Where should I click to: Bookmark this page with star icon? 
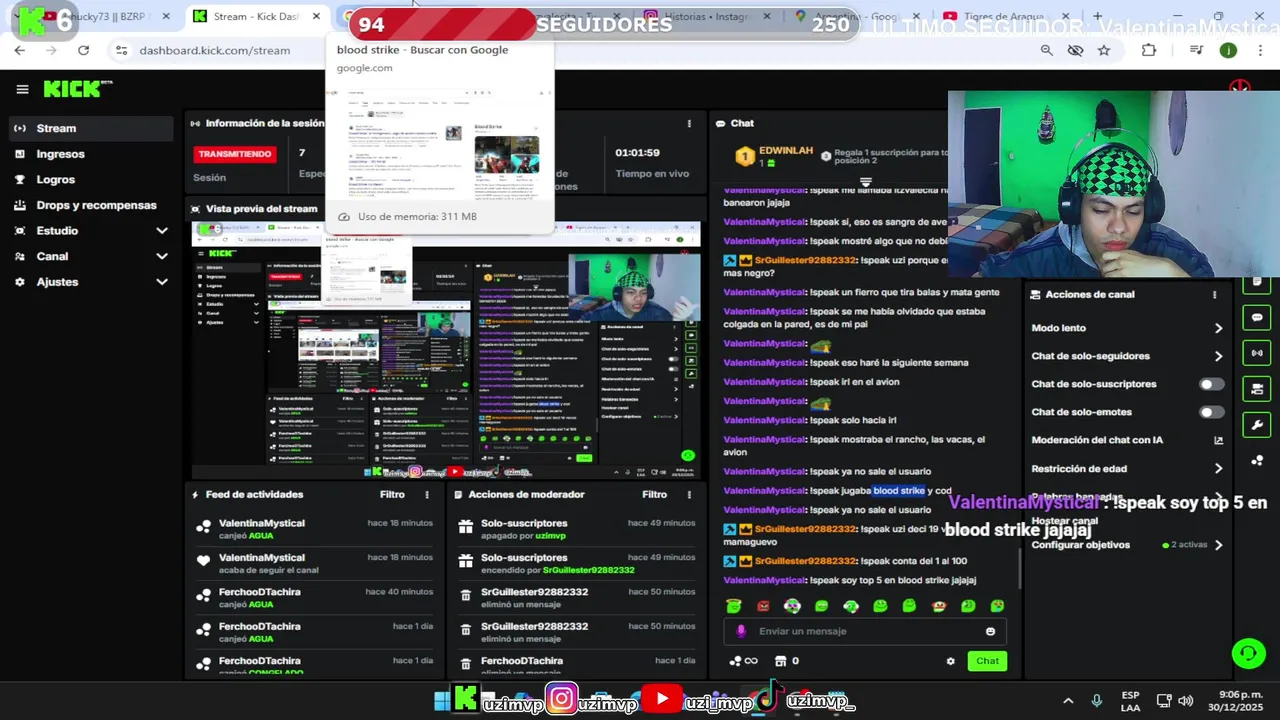tap(1104, 50)
